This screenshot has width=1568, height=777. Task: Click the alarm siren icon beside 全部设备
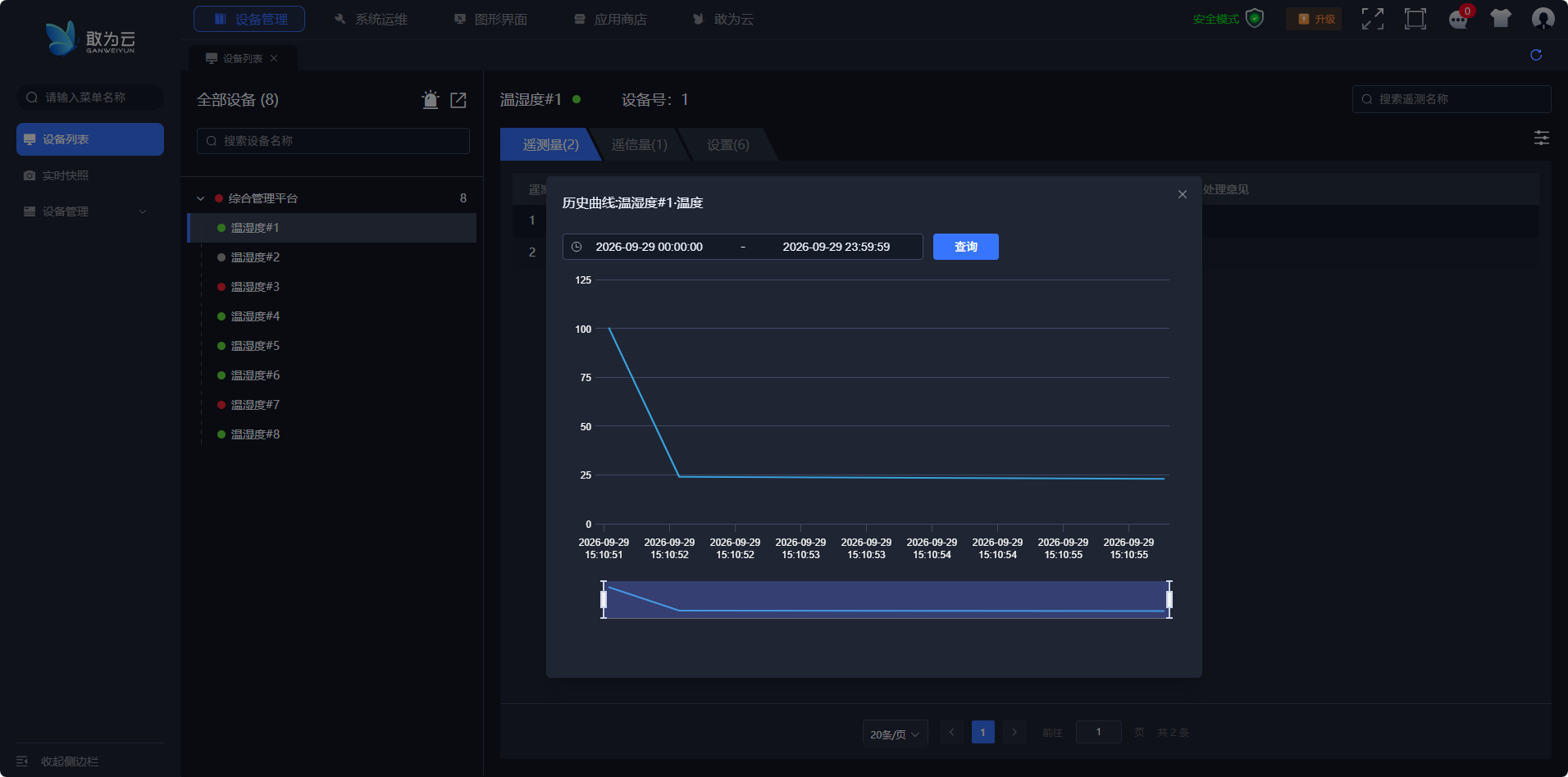coord(431,100)
